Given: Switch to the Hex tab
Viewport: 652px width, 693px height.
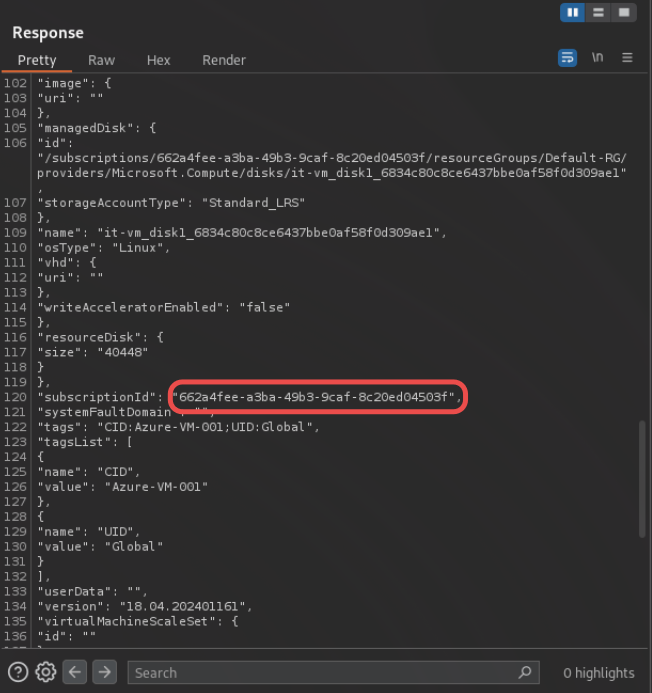Looking at the screenshot, I should (158, 60).
